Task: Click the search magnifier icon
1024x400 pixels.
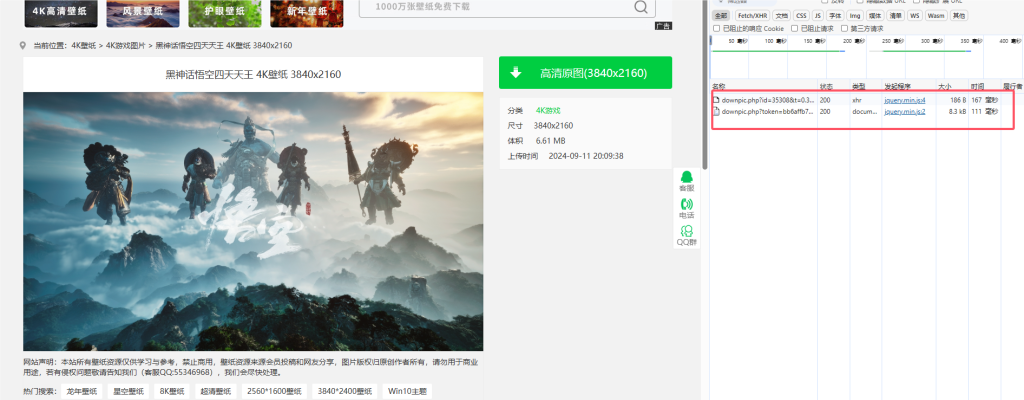Action: point(641,7)
